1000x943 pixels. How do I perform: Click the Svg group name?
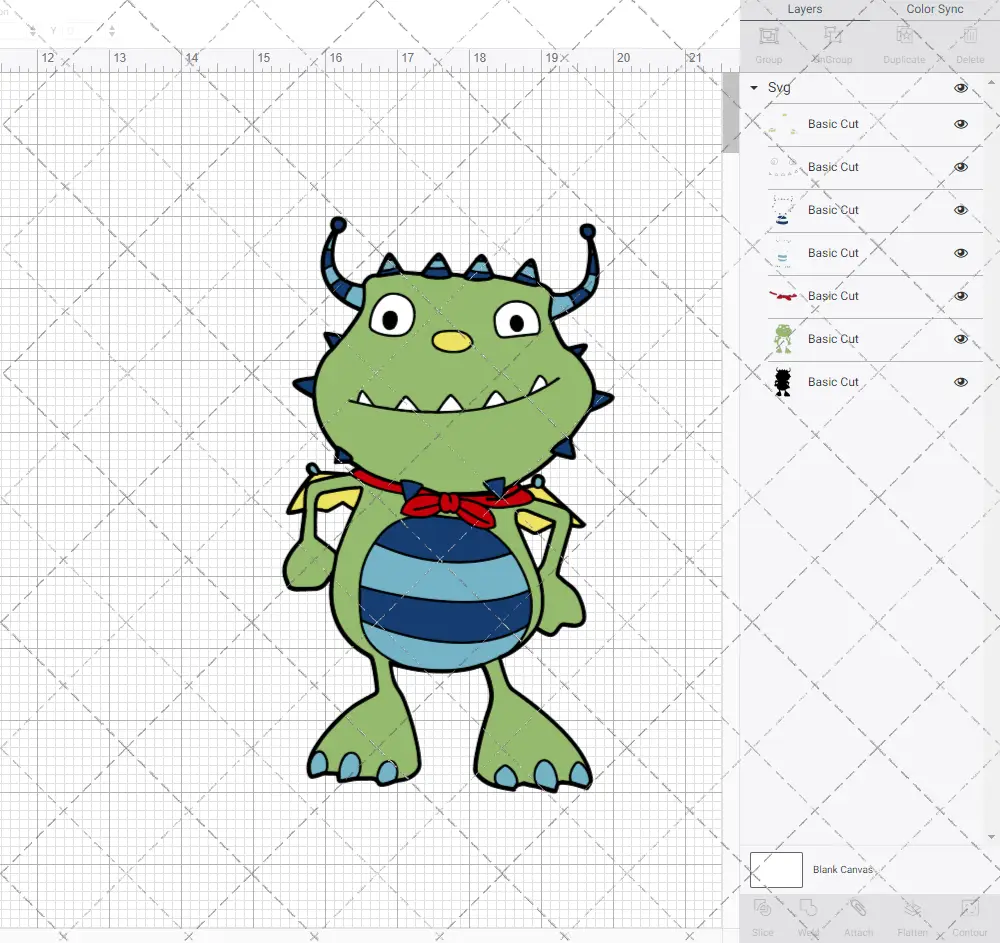(x=779, y=88)
